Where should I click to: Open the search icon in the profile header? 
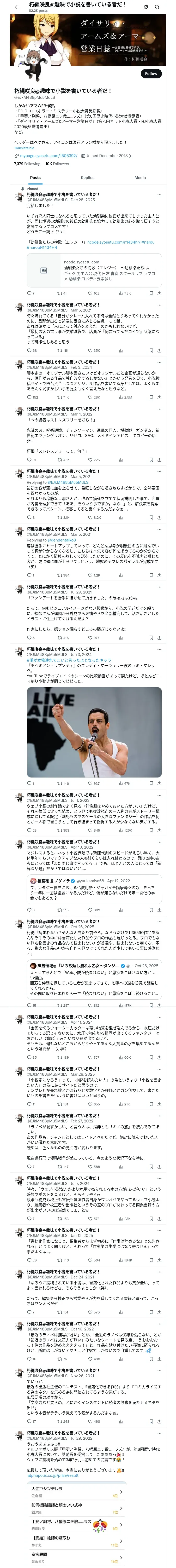tap(157, 7)
